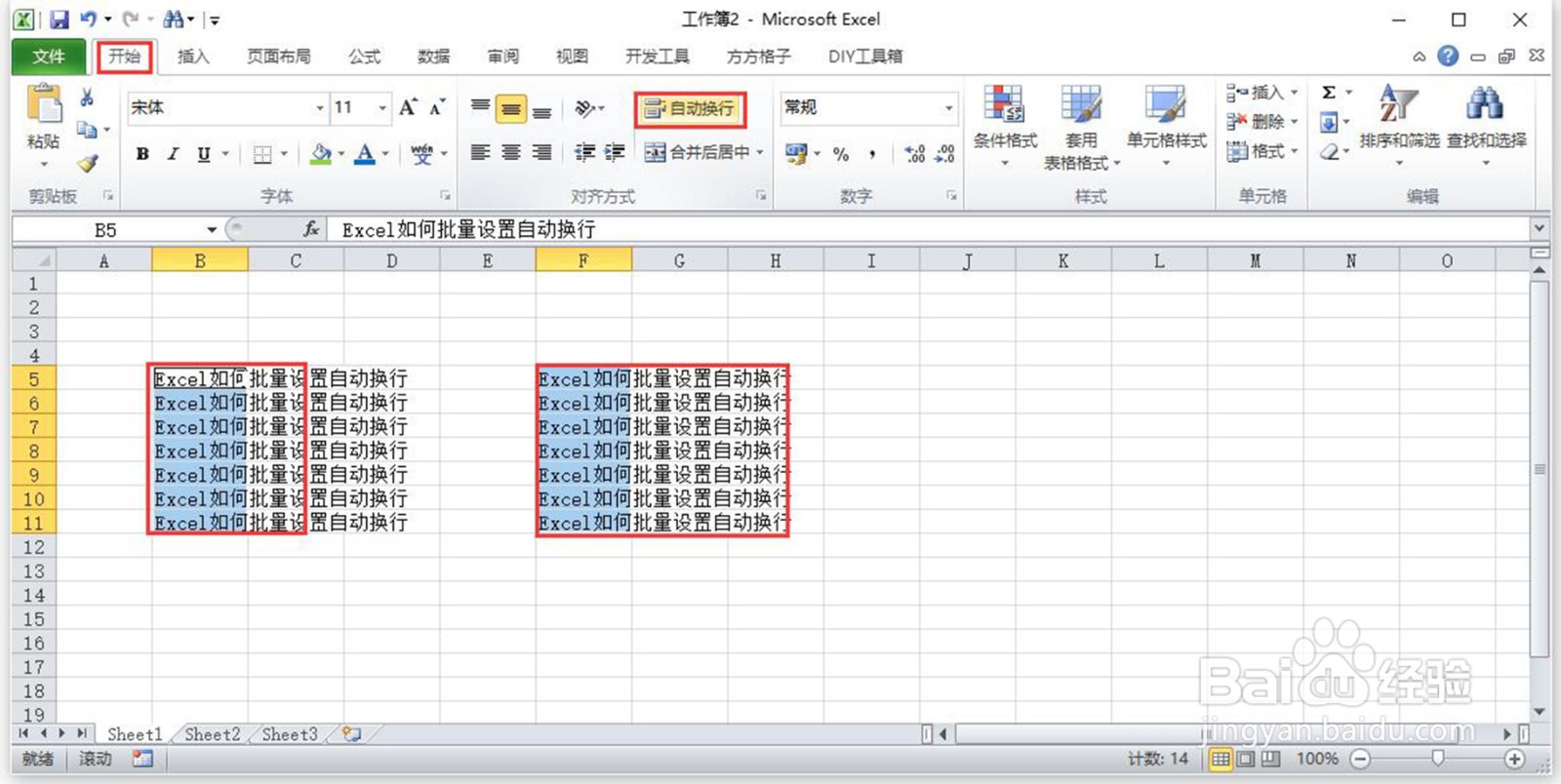
Task: Open the Merge and Center dropdown arrow
Action: (760, 152)
